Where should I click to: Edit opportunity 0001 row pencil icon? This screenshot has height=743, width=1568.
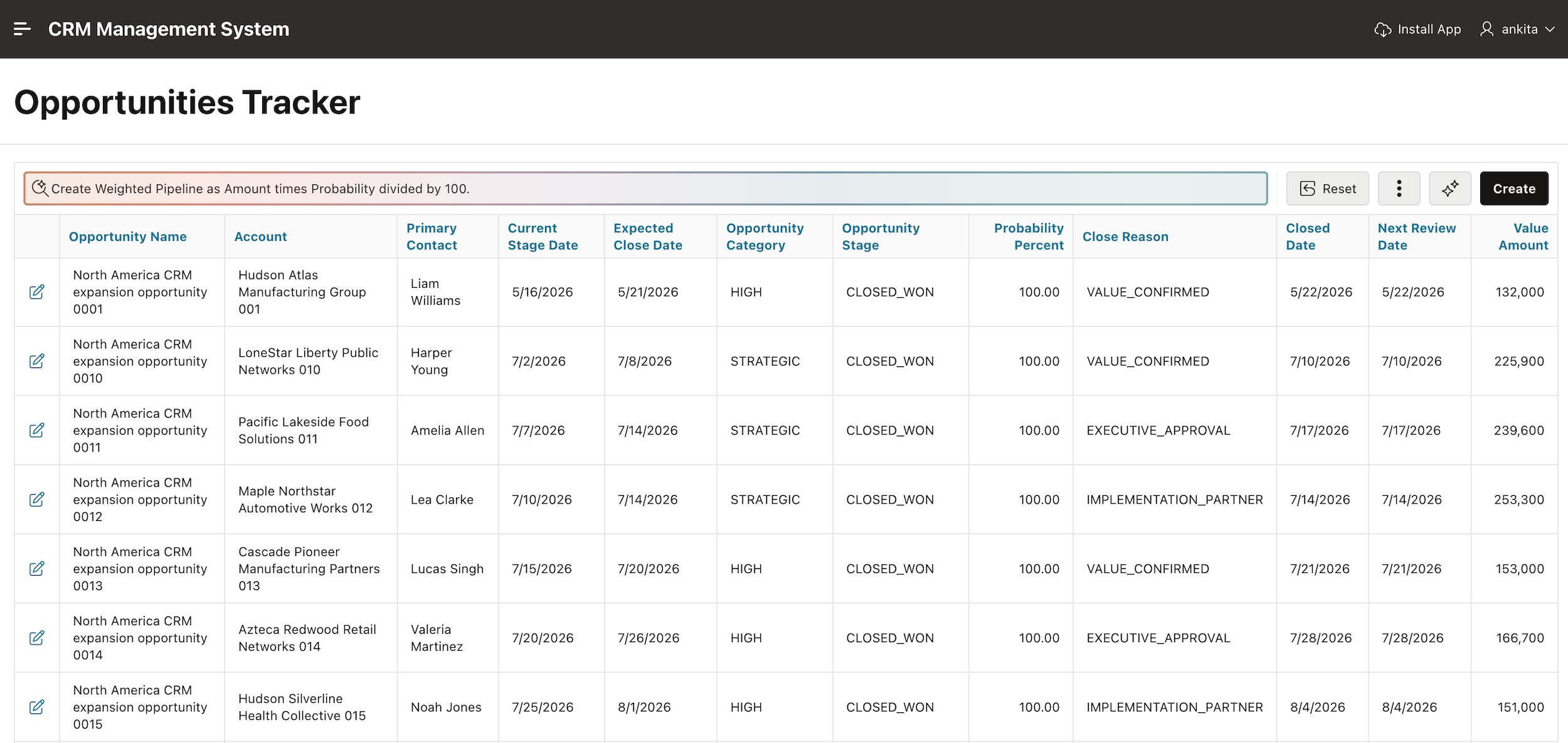click(37, 292)
